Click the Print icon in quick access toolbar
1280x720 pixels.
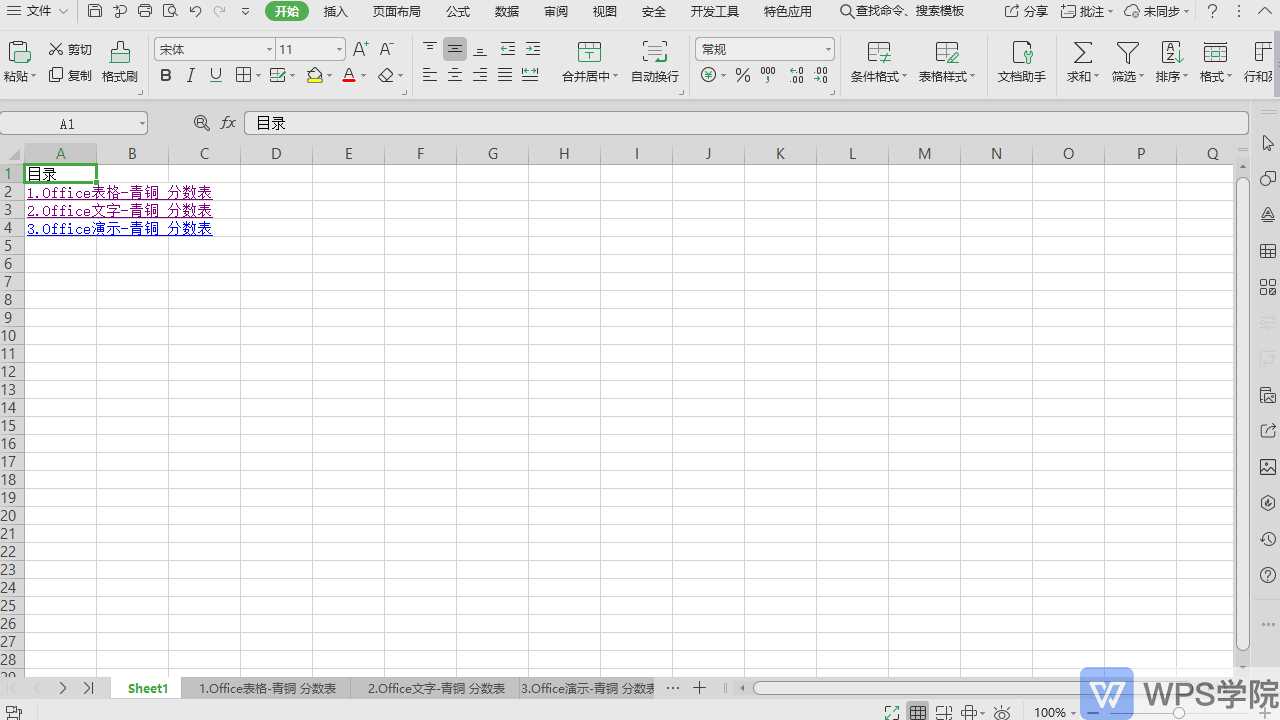[145, 11]
